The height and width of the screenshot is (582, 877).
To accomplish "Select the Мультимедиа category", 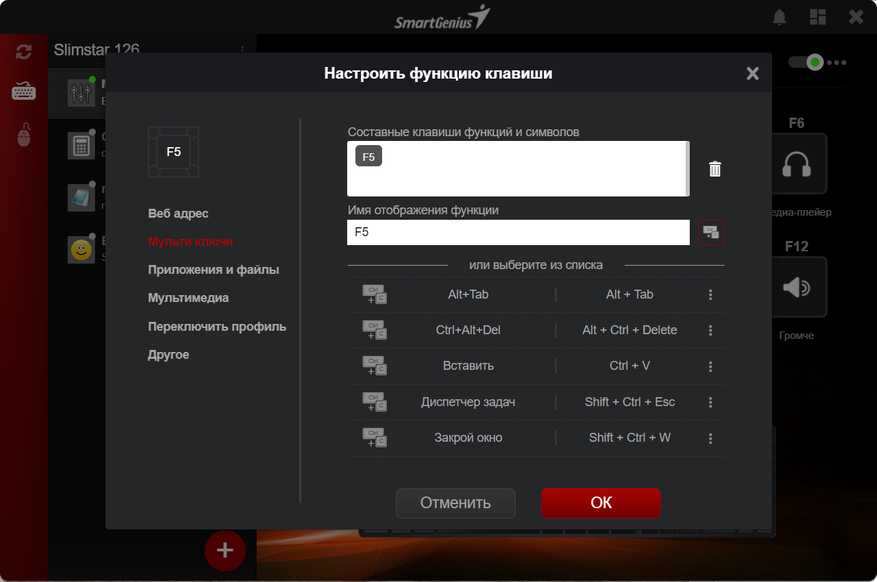I will point(188,298).
